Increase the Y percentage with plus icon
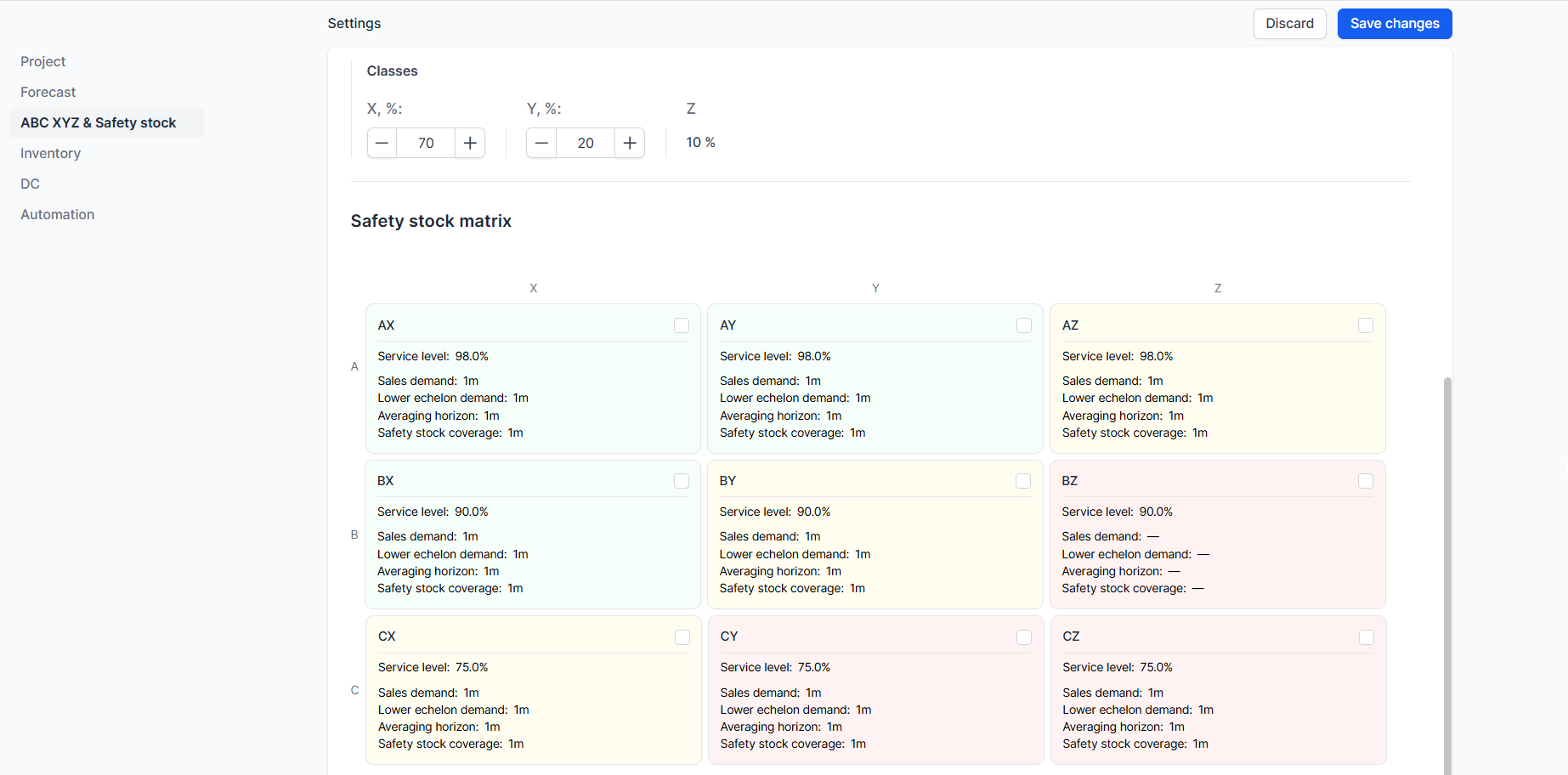Viewport: 1568px width, 775px height. 630,143
